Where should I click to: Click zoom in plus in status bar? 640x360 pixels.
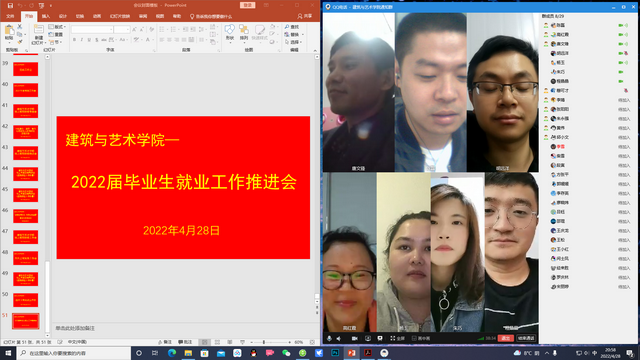290,342
